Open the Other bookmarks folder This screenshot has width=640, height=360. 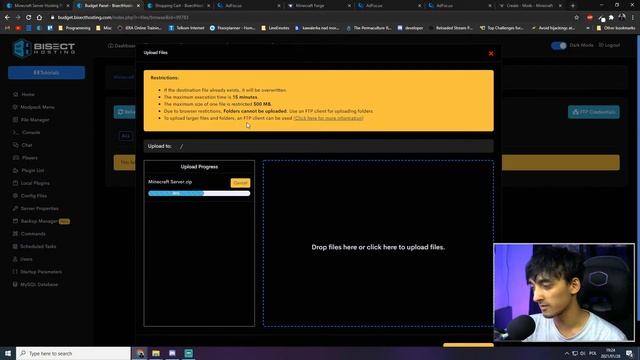point(616,28)
